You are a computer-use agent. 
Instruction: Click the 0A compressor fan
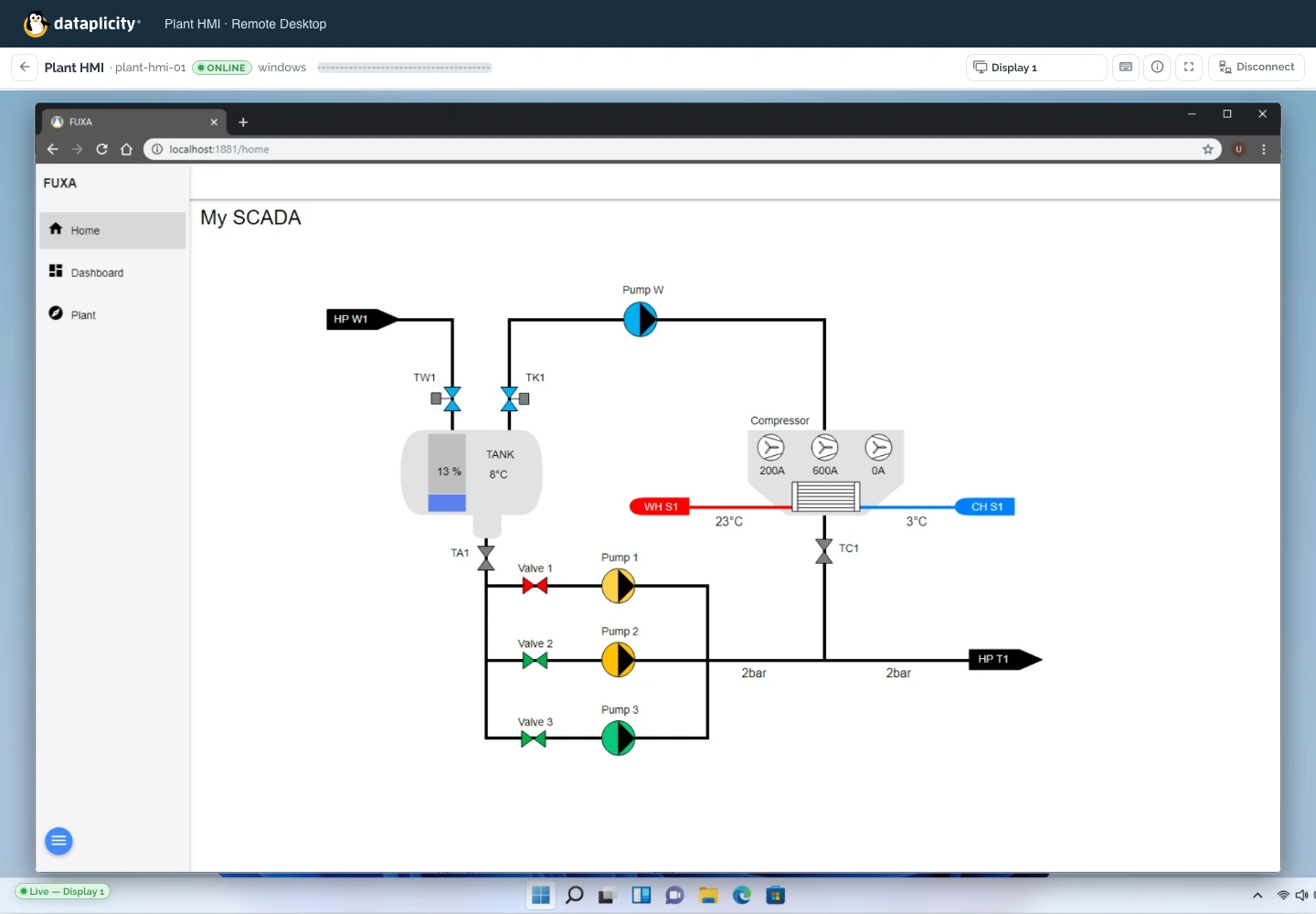click(x=878, y=447)
